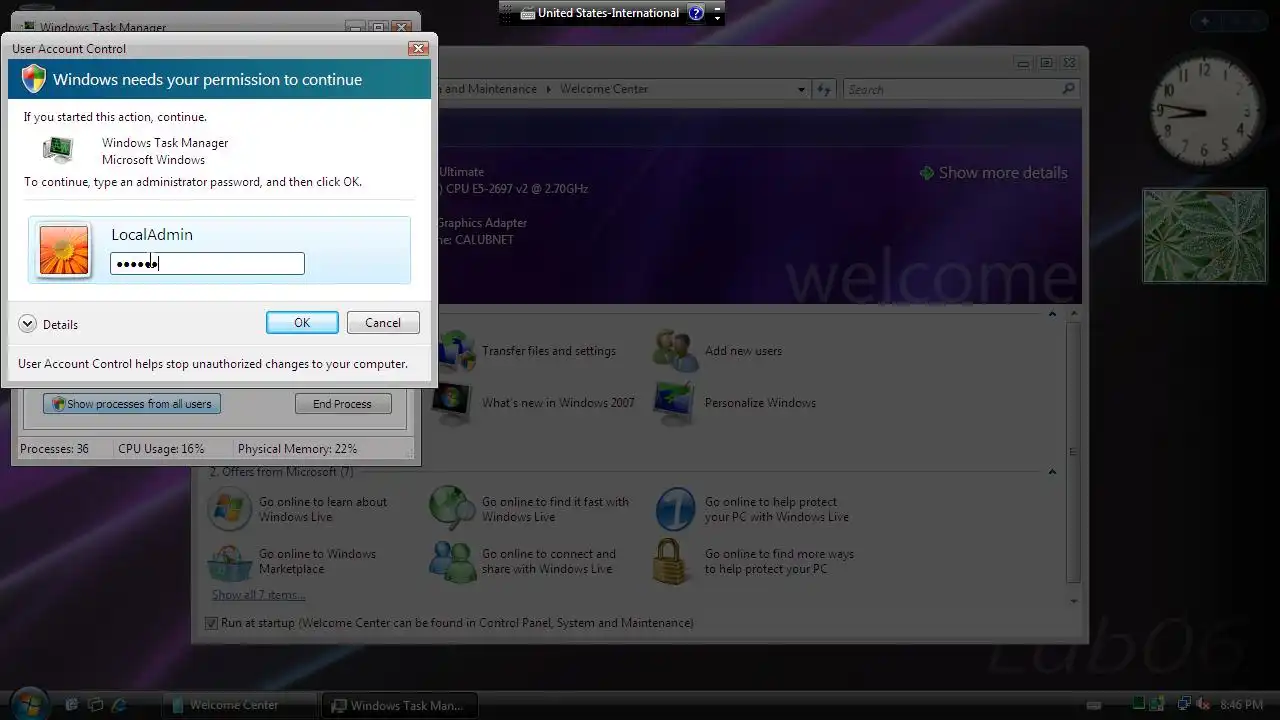
Task: Click the Welcome Center scrollbar up arrow
Action: click(1074, 315)
